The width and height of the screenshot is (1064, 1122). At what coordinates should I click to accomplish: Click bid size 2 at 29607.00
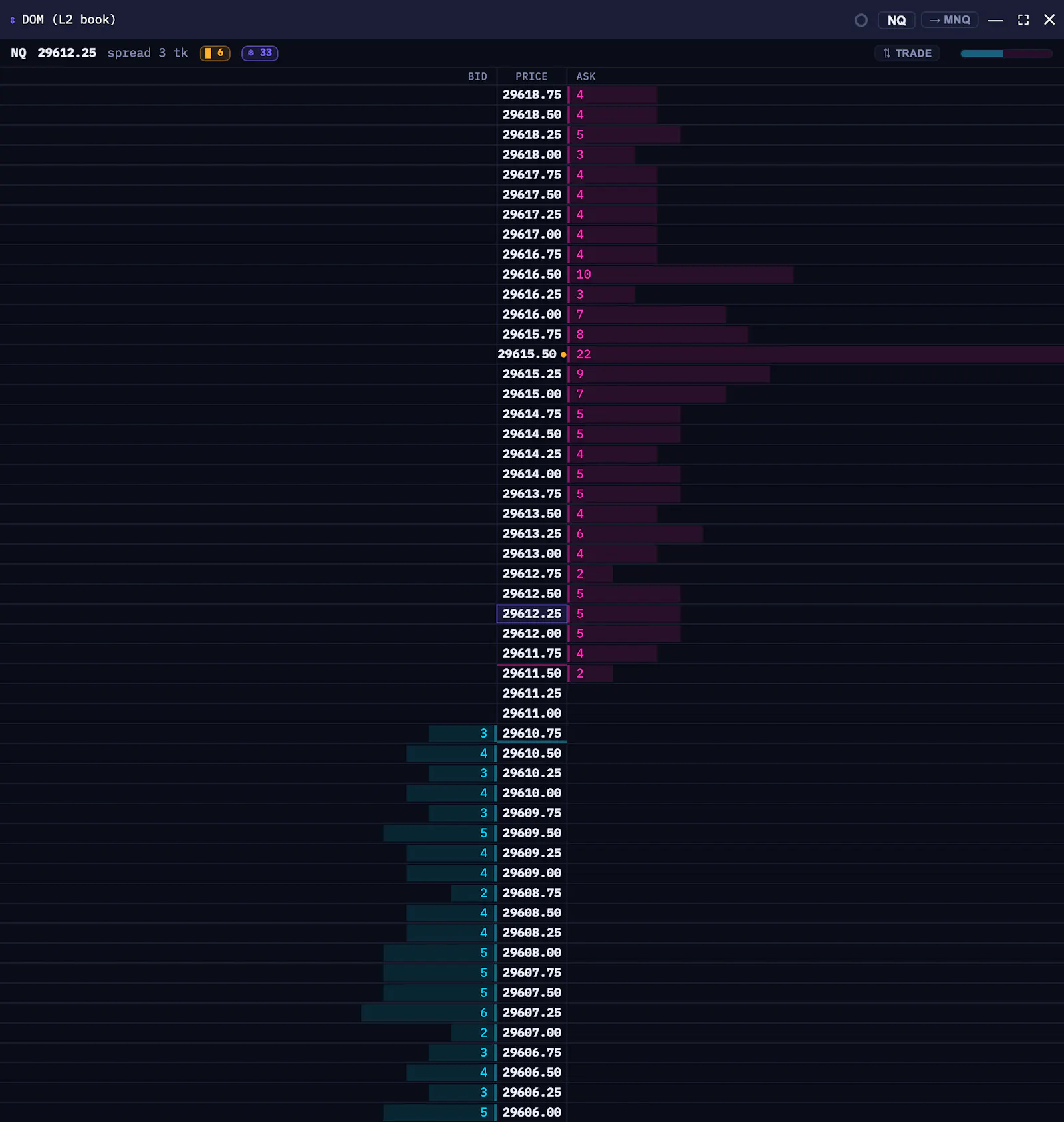(x=484, y=1033)
